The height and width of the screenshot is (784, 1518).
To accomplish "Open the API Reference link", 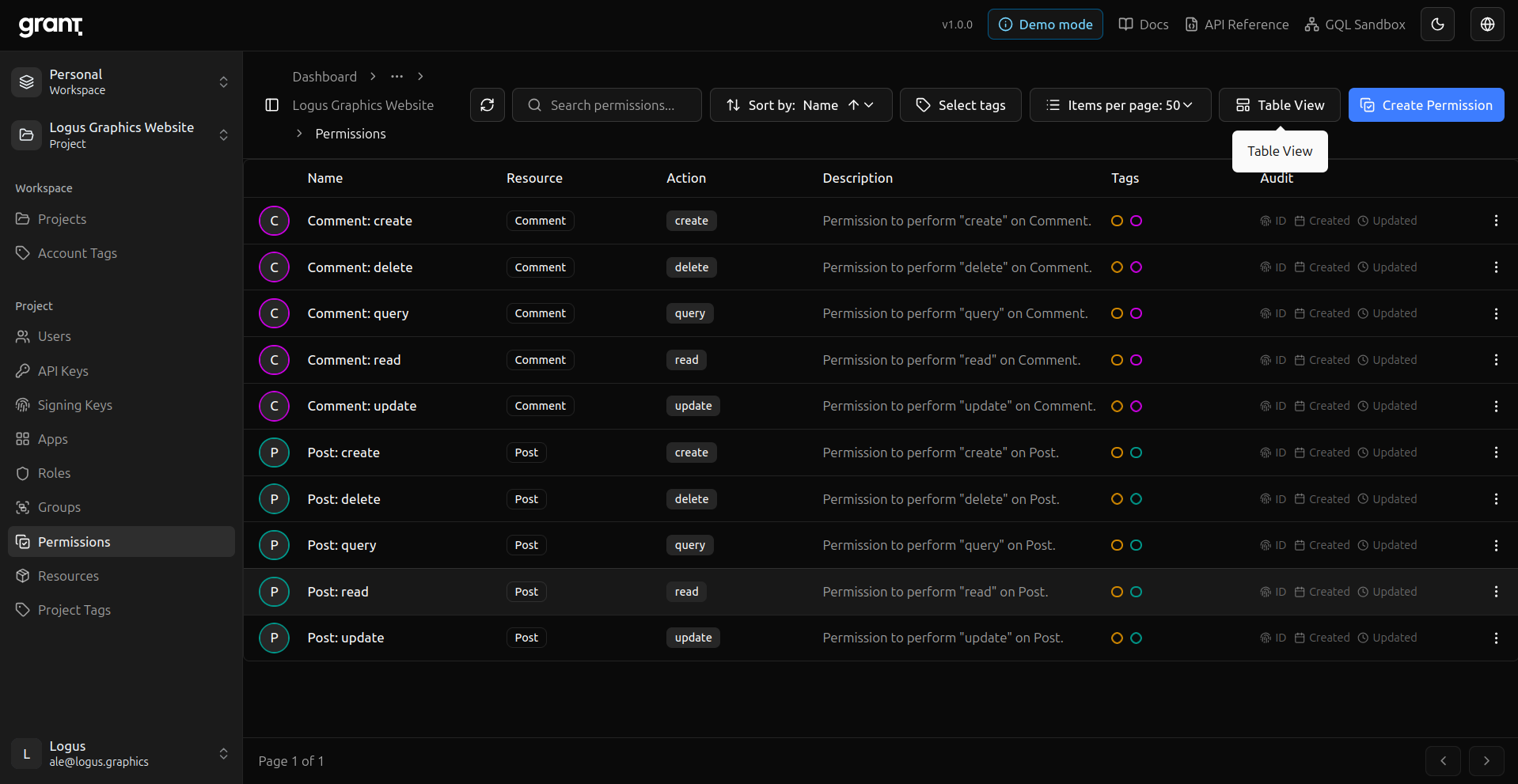I will (x=1236, y=25).
